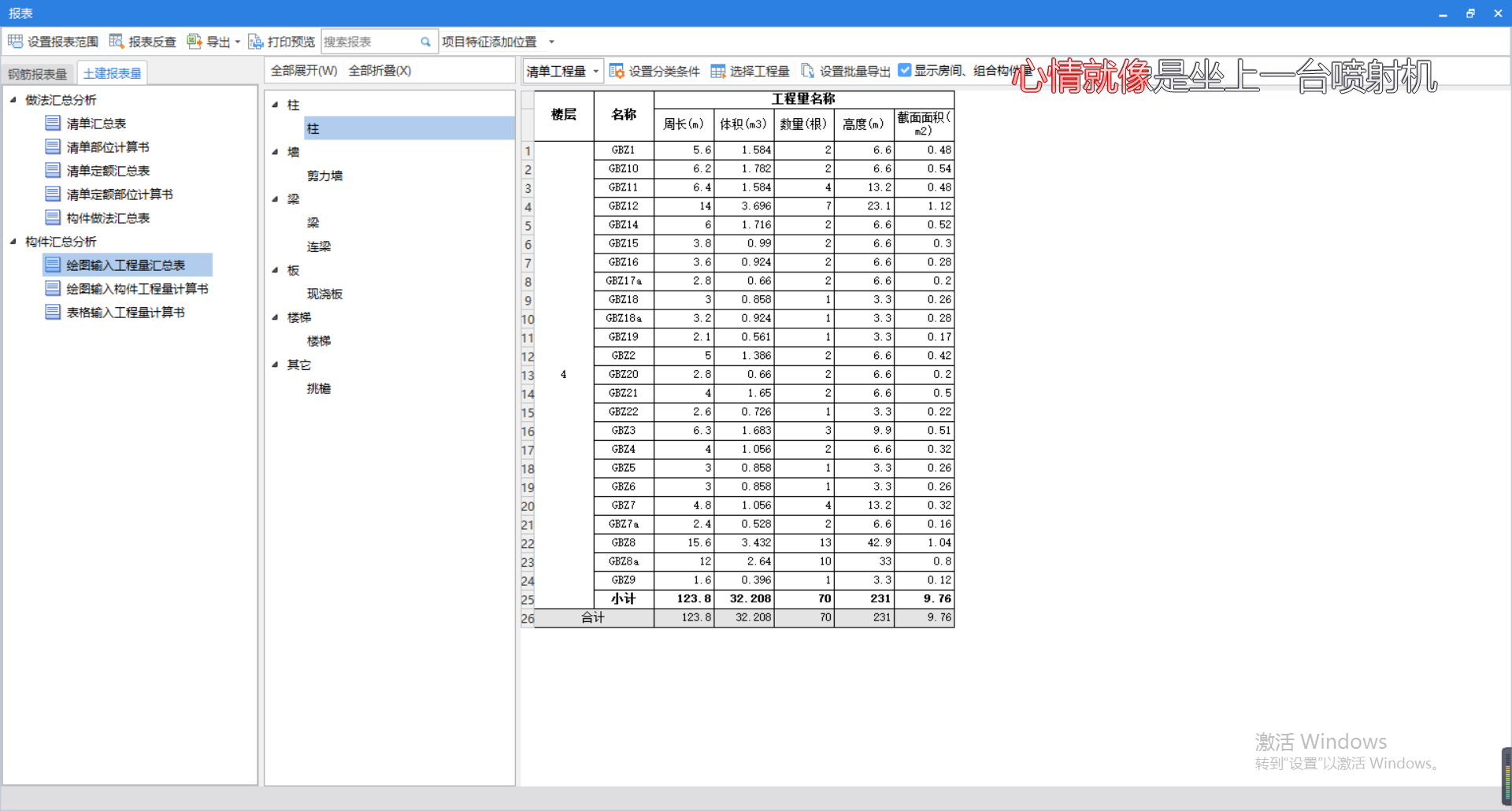
Task: Click 打印预览 label text
Action: (291, 42)
